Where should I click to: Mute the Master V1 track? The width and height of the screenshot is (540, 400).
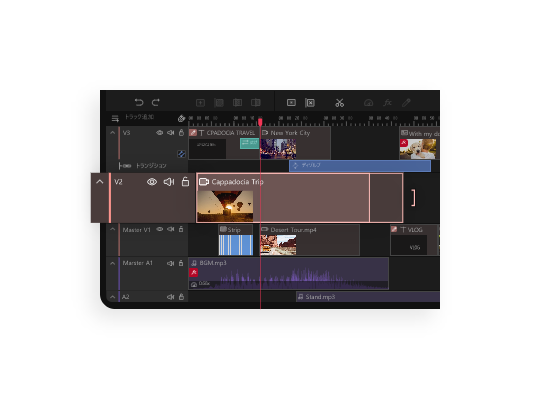pyautogui.click(x=171, y=229)
